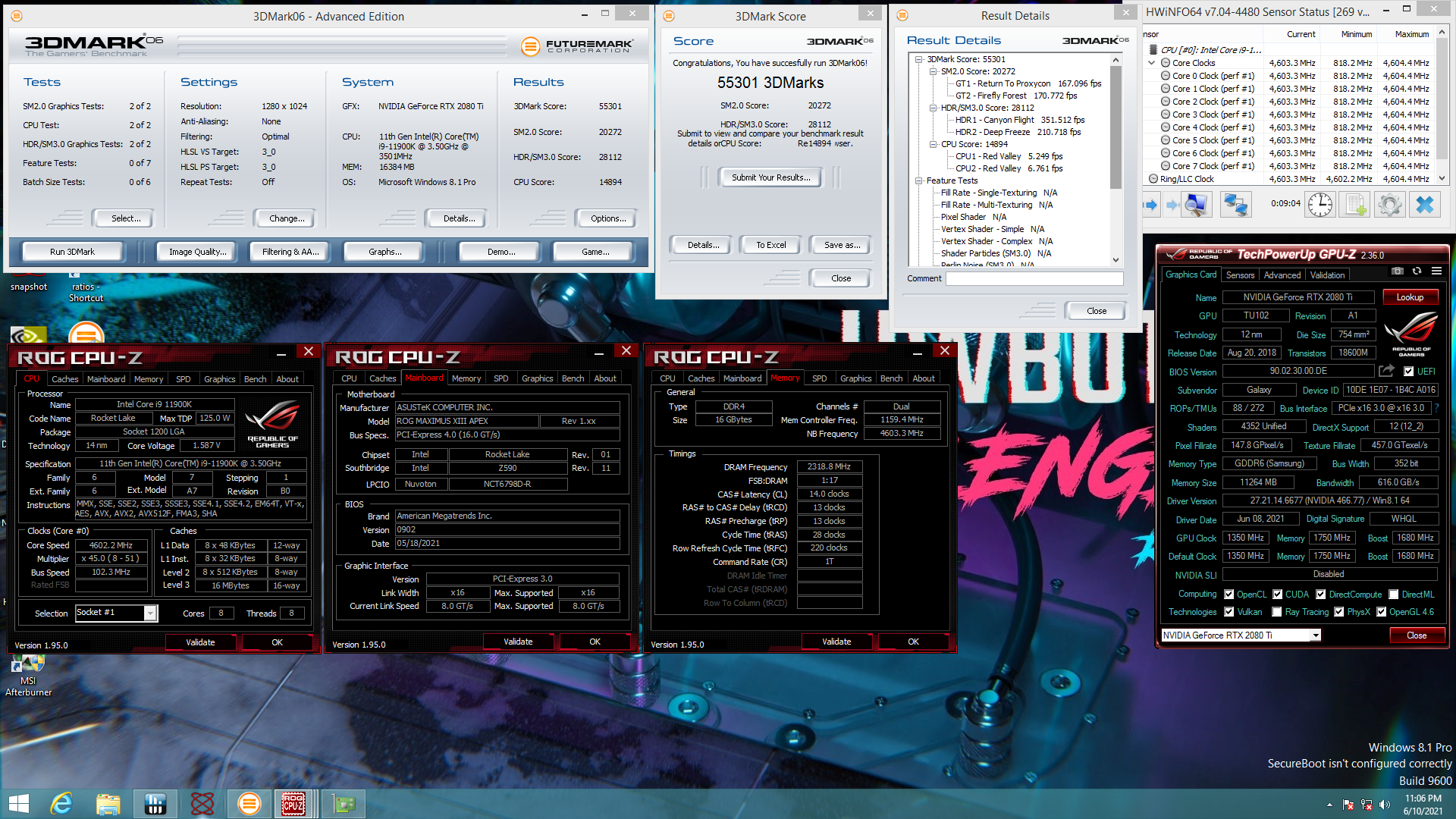This screenshot has width=1456, height=819.
Task: Collapse the Feature Tests tree node
Action: 919,180
